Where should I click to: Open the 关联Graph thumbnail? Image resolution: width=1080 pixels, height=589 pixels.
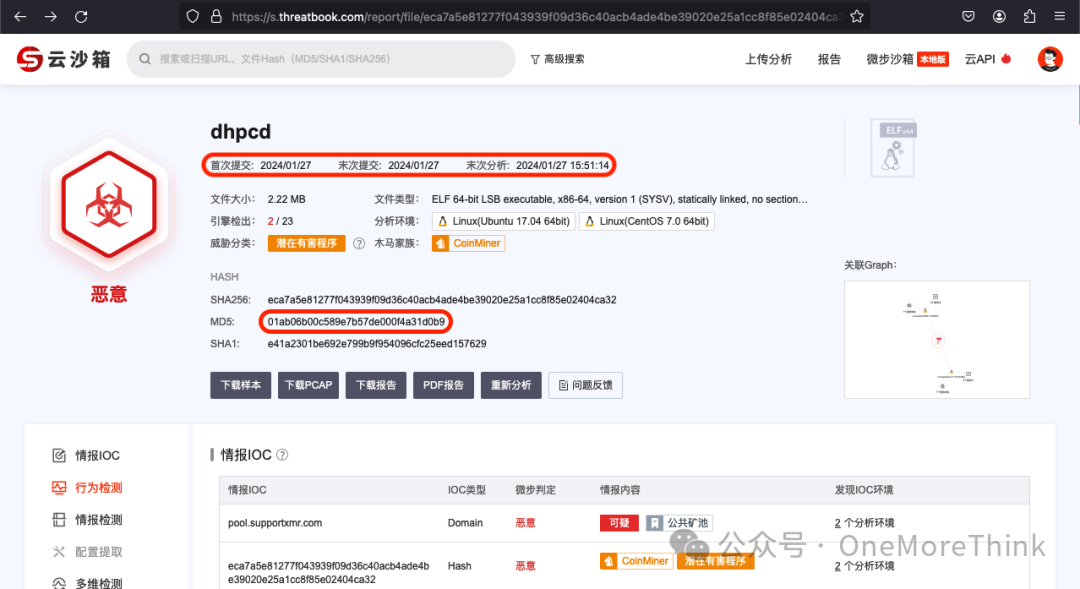coord(937,339)
